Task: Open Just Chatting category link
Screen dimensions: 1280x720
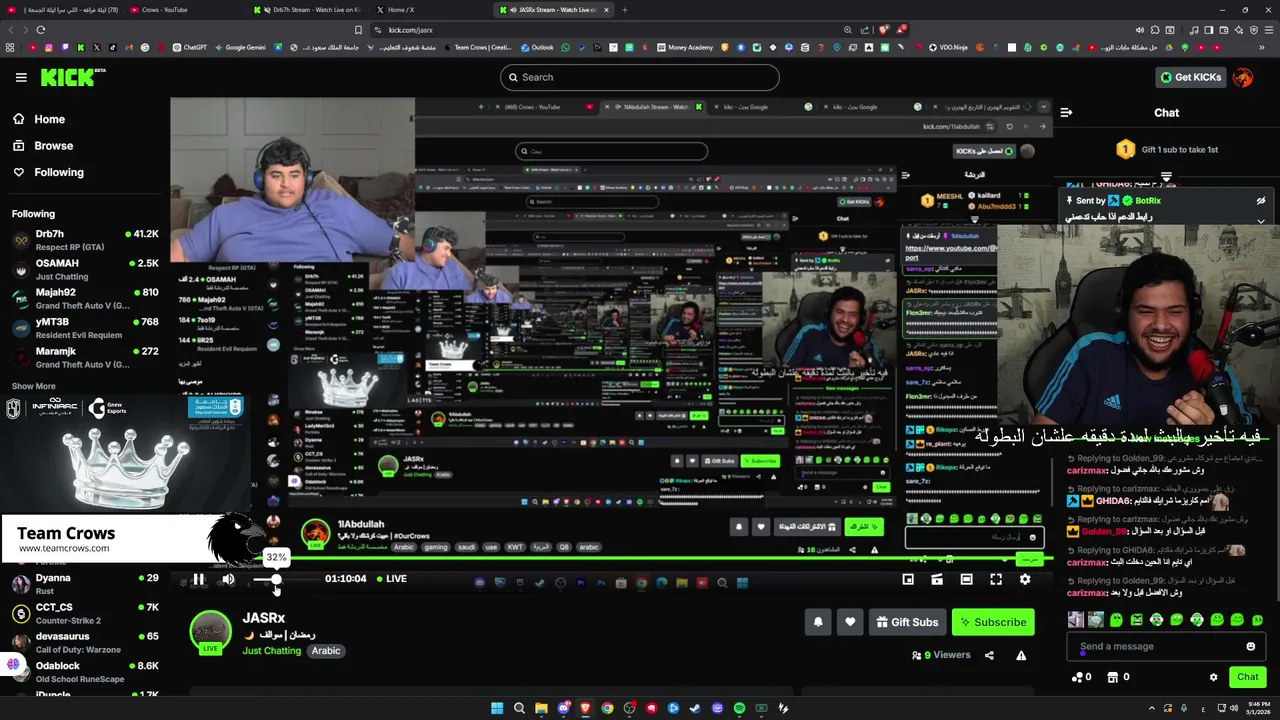Action: click(x=271, y=651)
